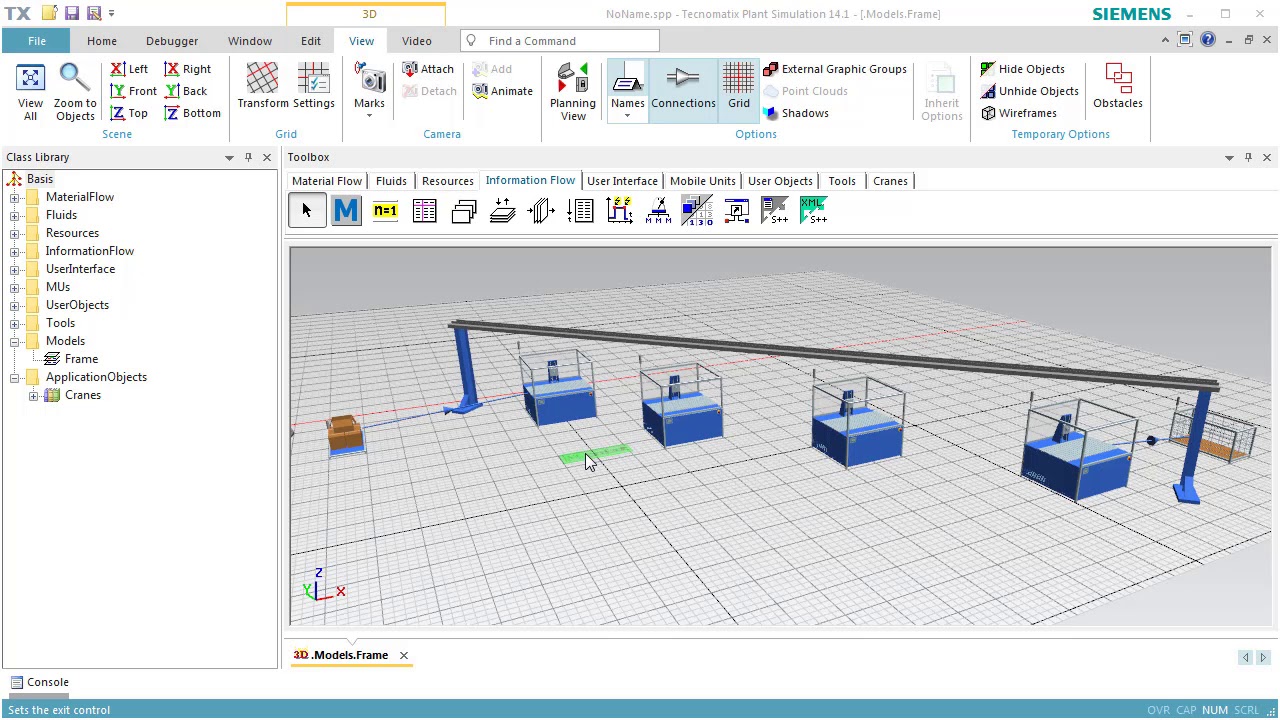Viewport: 1280px width, 720px height.
Task: Toggle Planning View mode
Action: pos(573,92)
